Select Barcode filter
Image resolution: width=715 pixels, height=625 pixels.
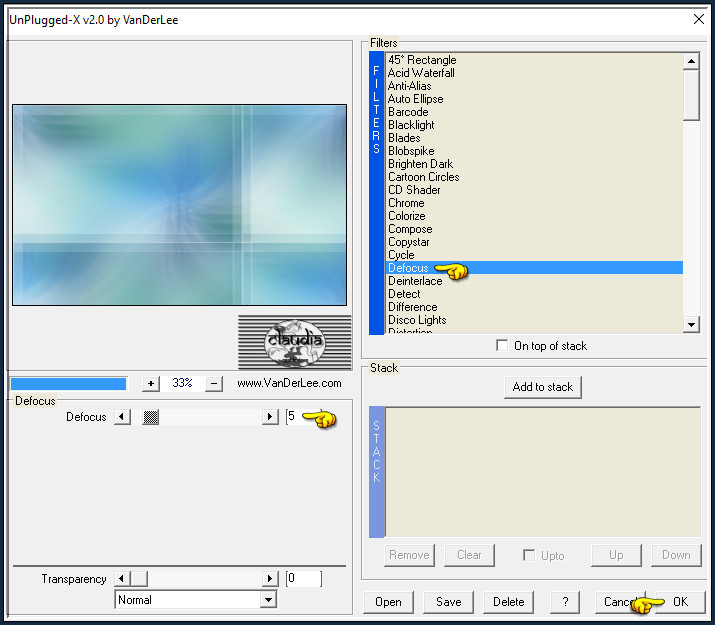[534, 112]
